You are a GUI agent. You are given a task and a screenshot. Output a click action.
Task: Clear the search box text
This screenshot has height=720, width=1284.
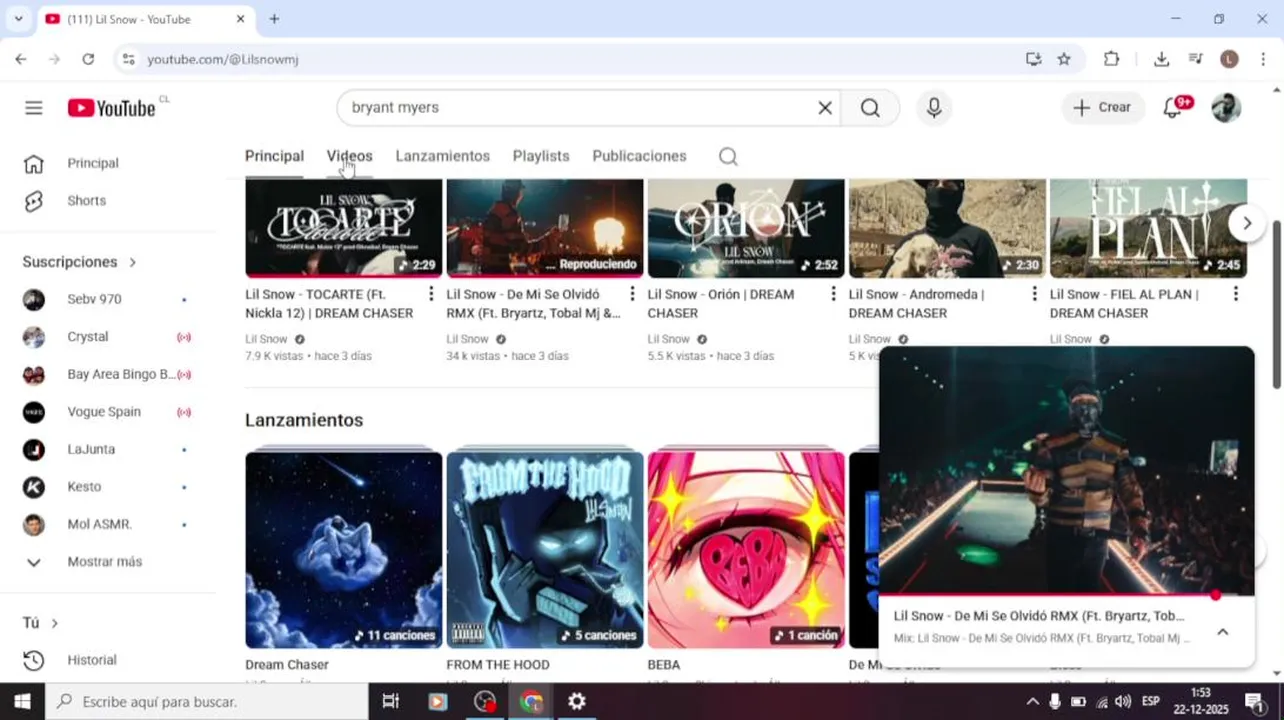(825, 108)
